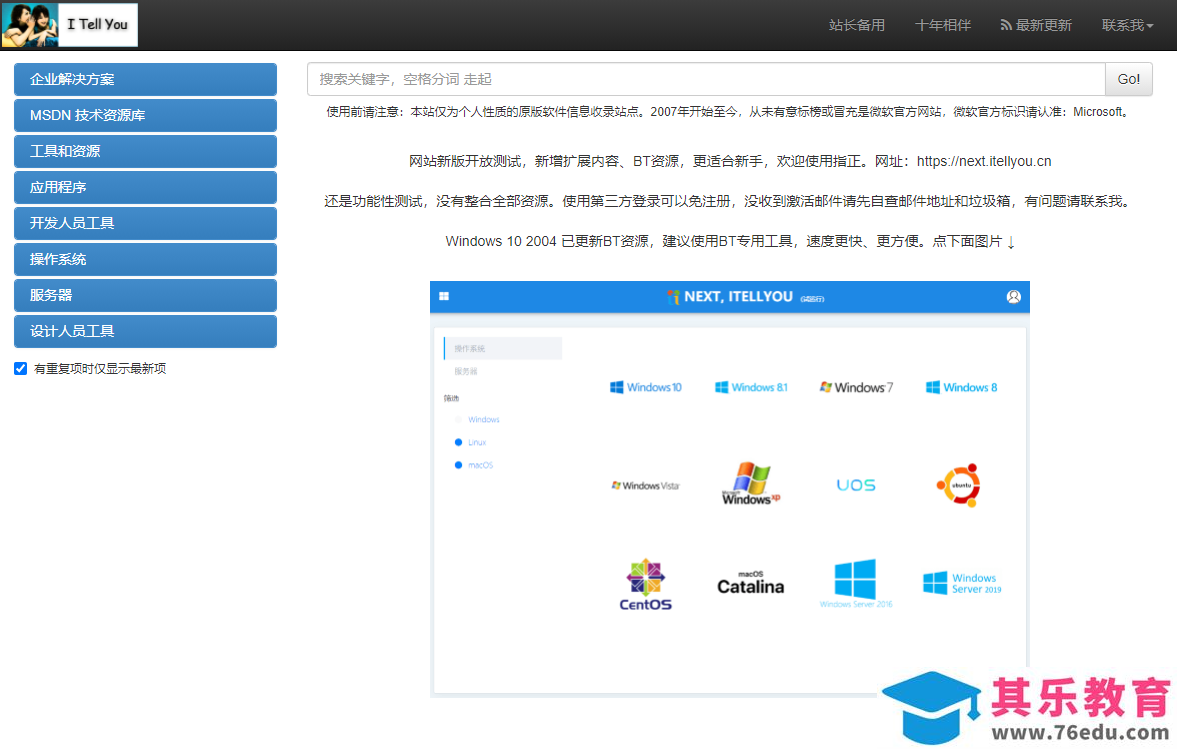Expand the MSDN 技术资源库 category
The height and width of the screenshot is (749, 1177).
click(x=145, y=116)
